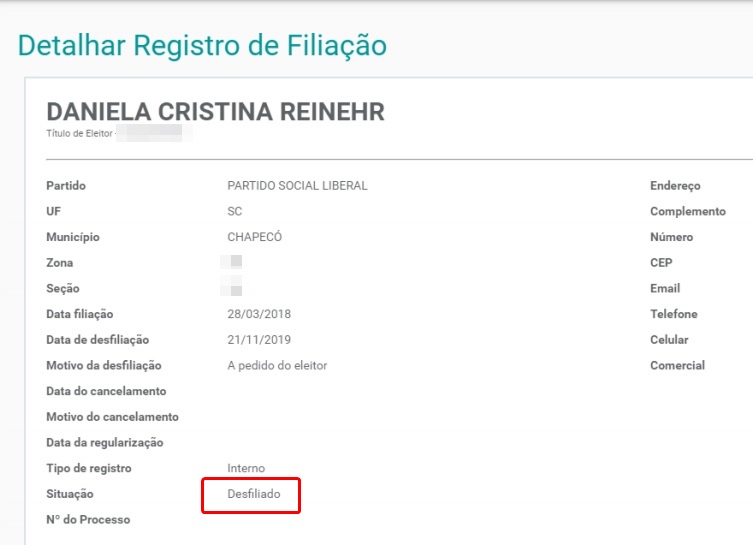753x552 pixels.
Task: Click the Título de Eleitor label
Action: [79, 133]
